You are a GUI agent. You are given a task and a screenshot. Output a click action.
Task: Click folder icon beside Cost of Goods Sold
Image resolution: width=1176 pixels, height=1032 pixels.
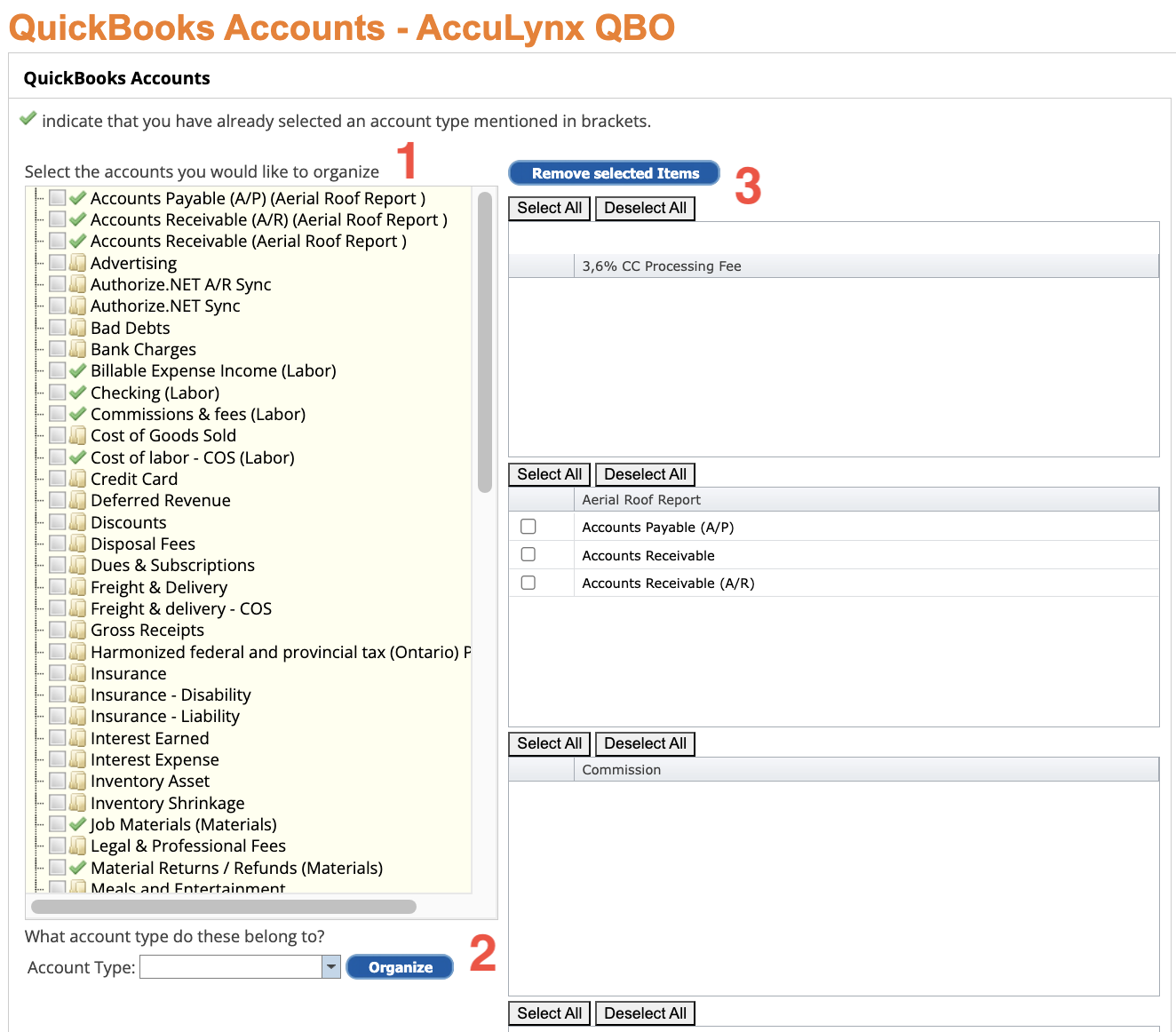[78, 435]
